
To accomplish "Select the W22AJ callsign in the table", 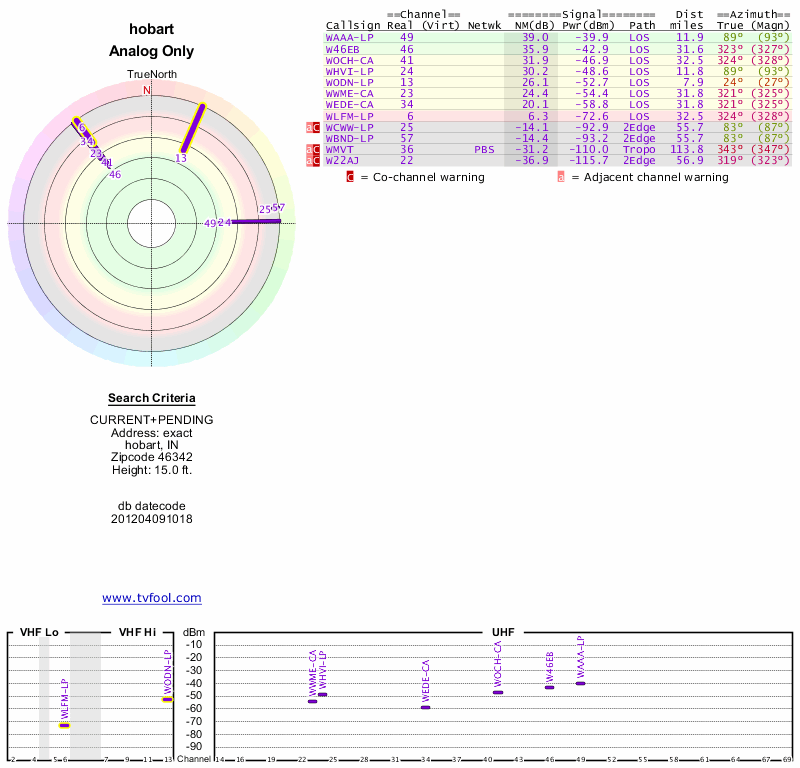I will 342,161.
